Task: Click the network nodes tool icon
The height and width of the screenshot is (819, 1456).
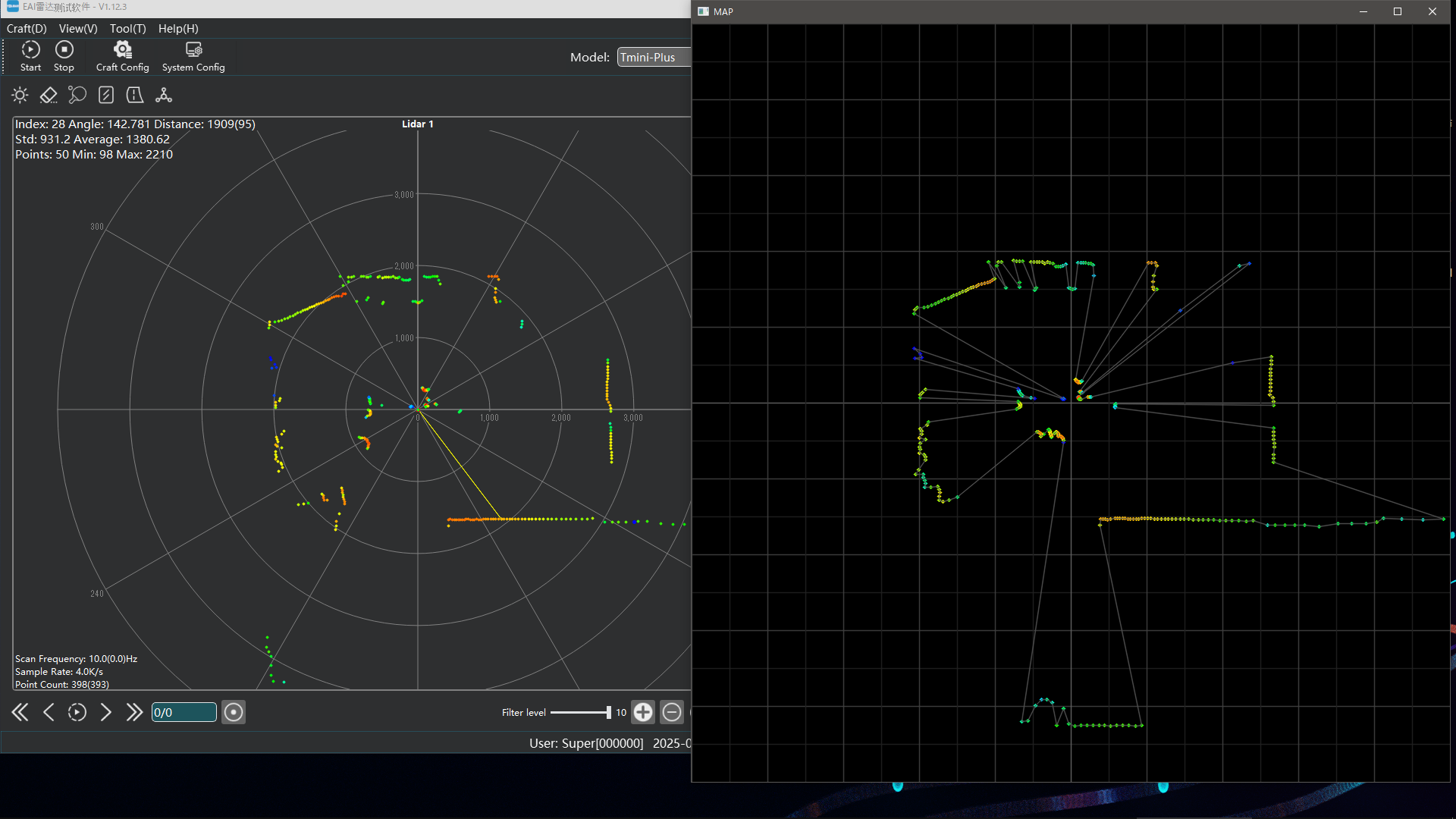Action: pyautogui.click(x=164, y=95)
